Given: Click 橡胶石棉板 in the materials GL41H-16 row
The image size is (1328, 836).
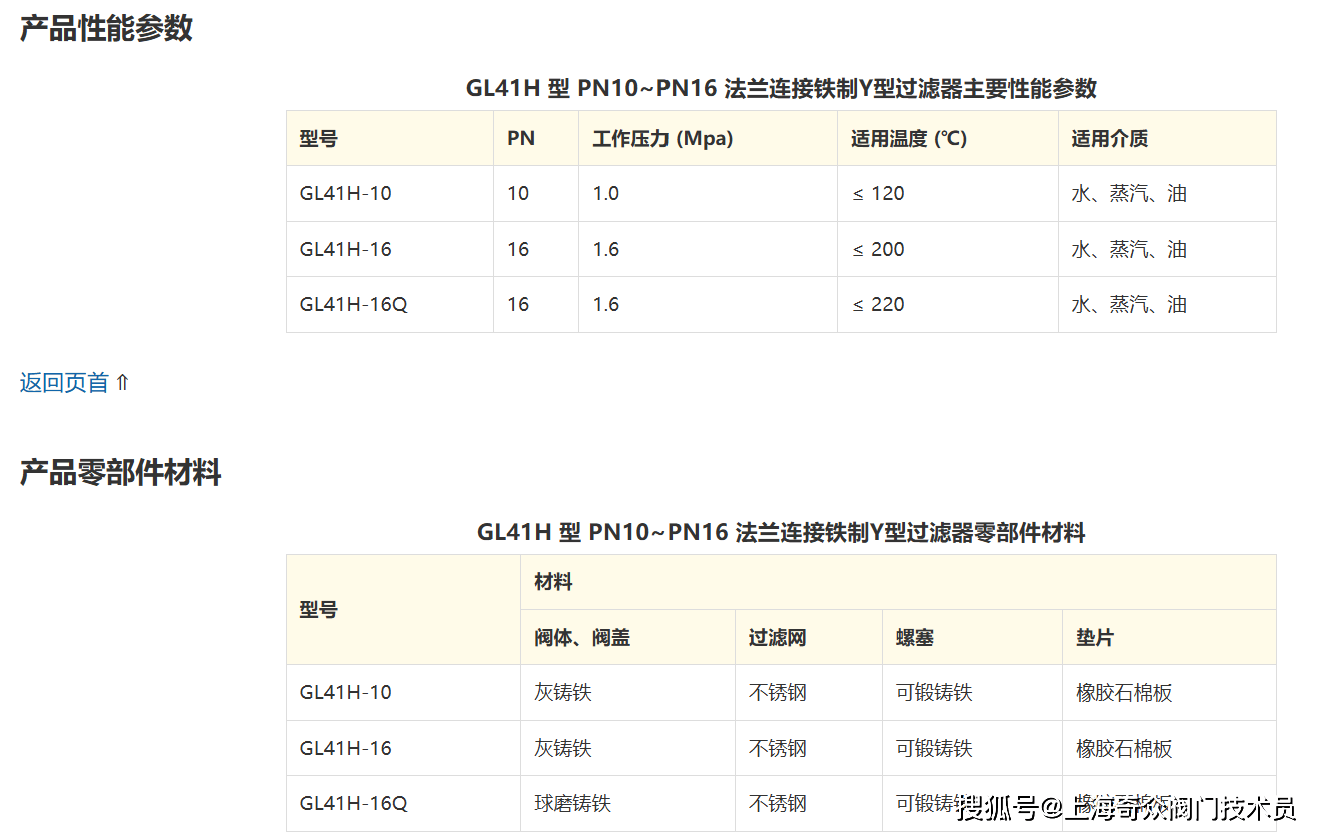Looking at the screenshot, I should pyautogui.click(x=1124, y=748).
